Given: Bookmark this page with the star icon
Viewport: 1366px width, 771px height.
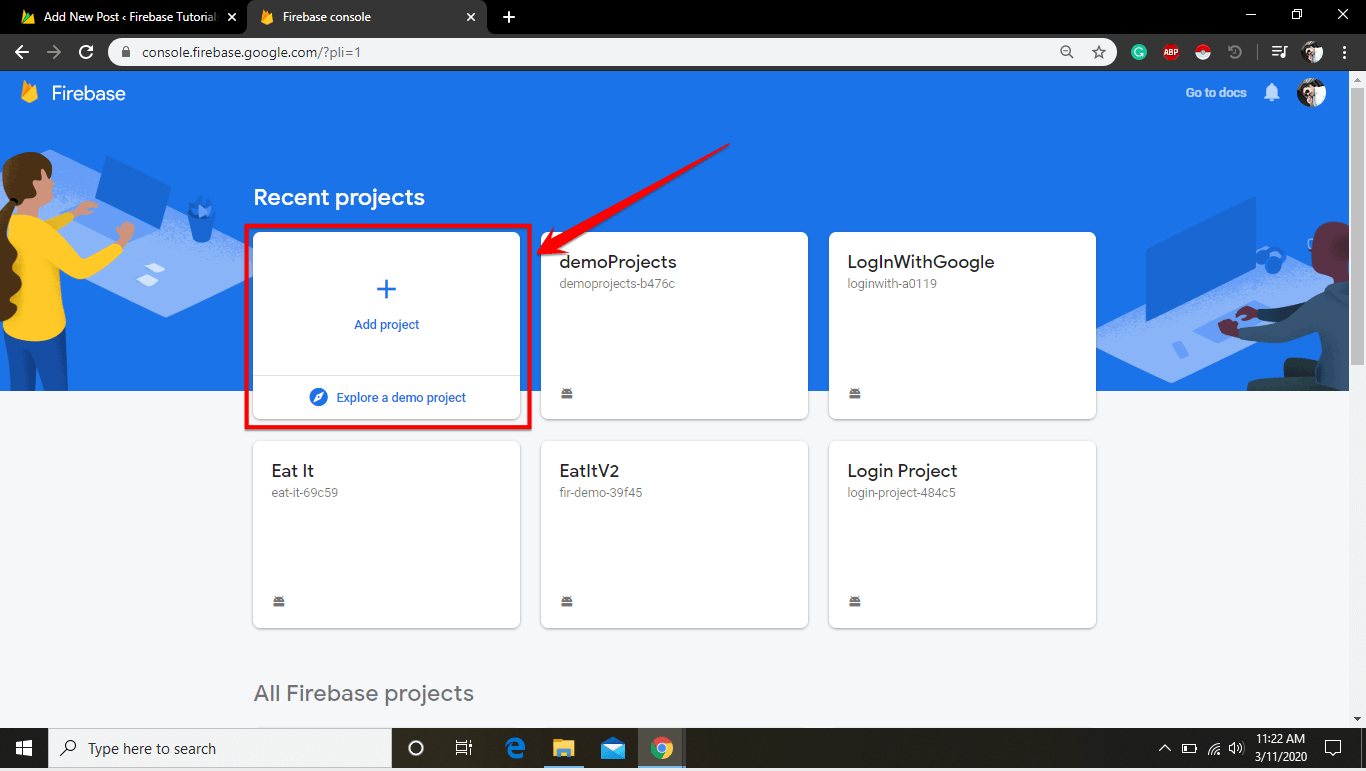Looking at the screenshot, I should pos(1099,52).
